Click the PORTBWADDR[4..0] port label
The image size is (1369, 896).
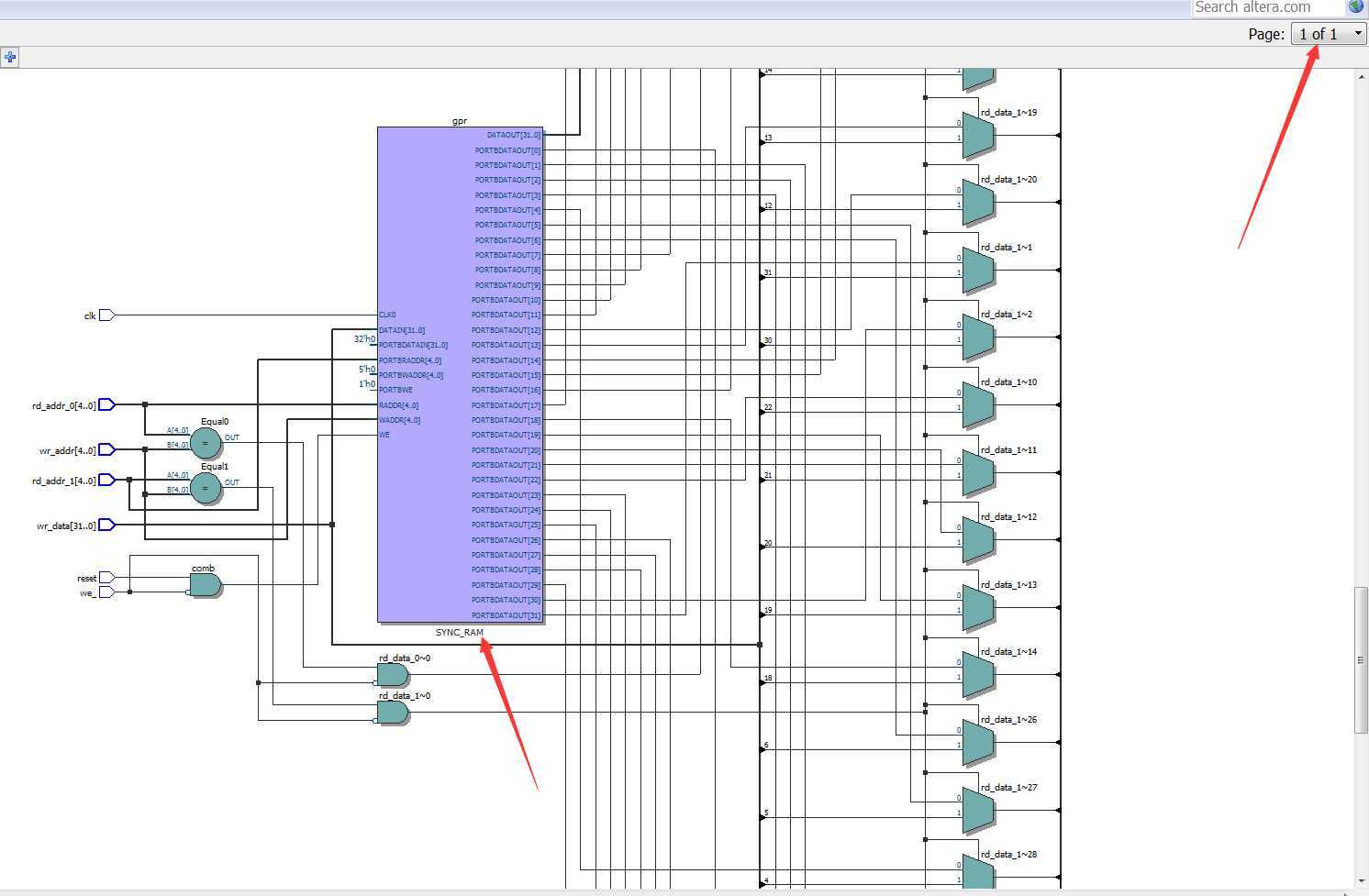(x=411, y=375)
